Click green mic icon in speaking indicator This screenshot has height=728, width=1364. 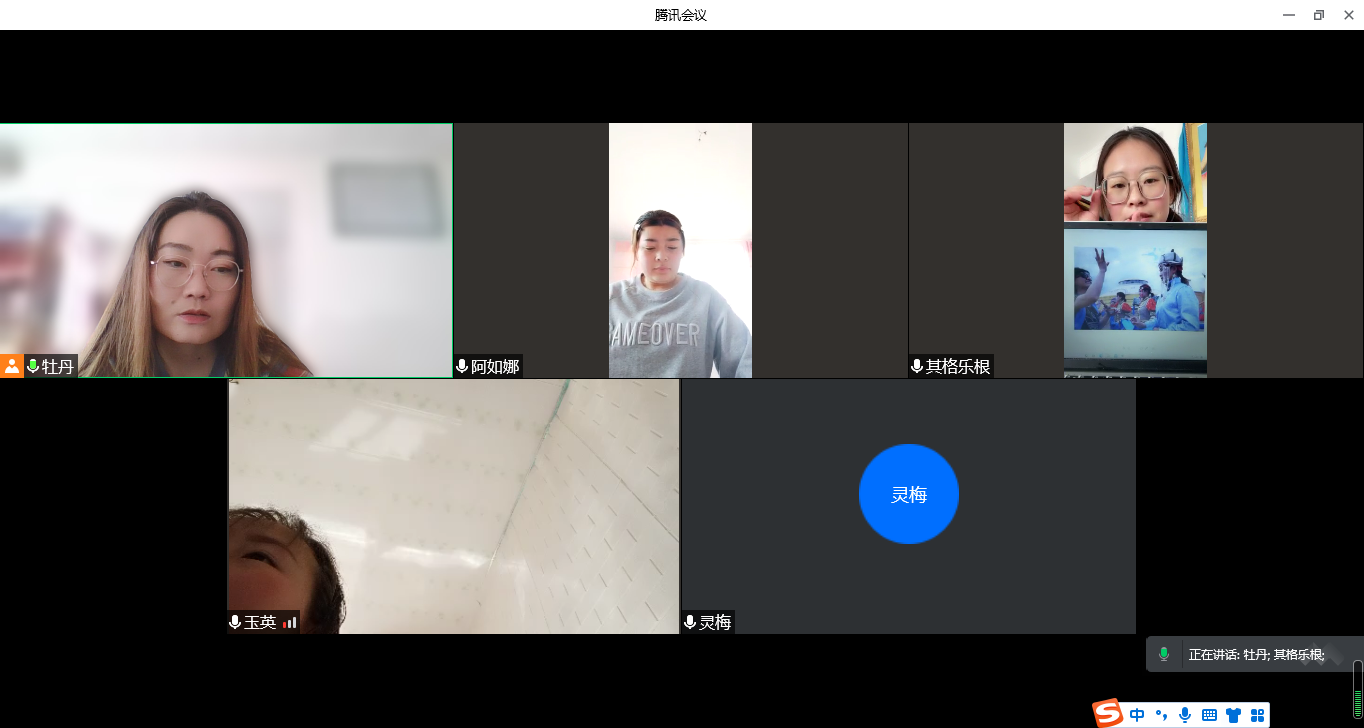point(1164,654)
